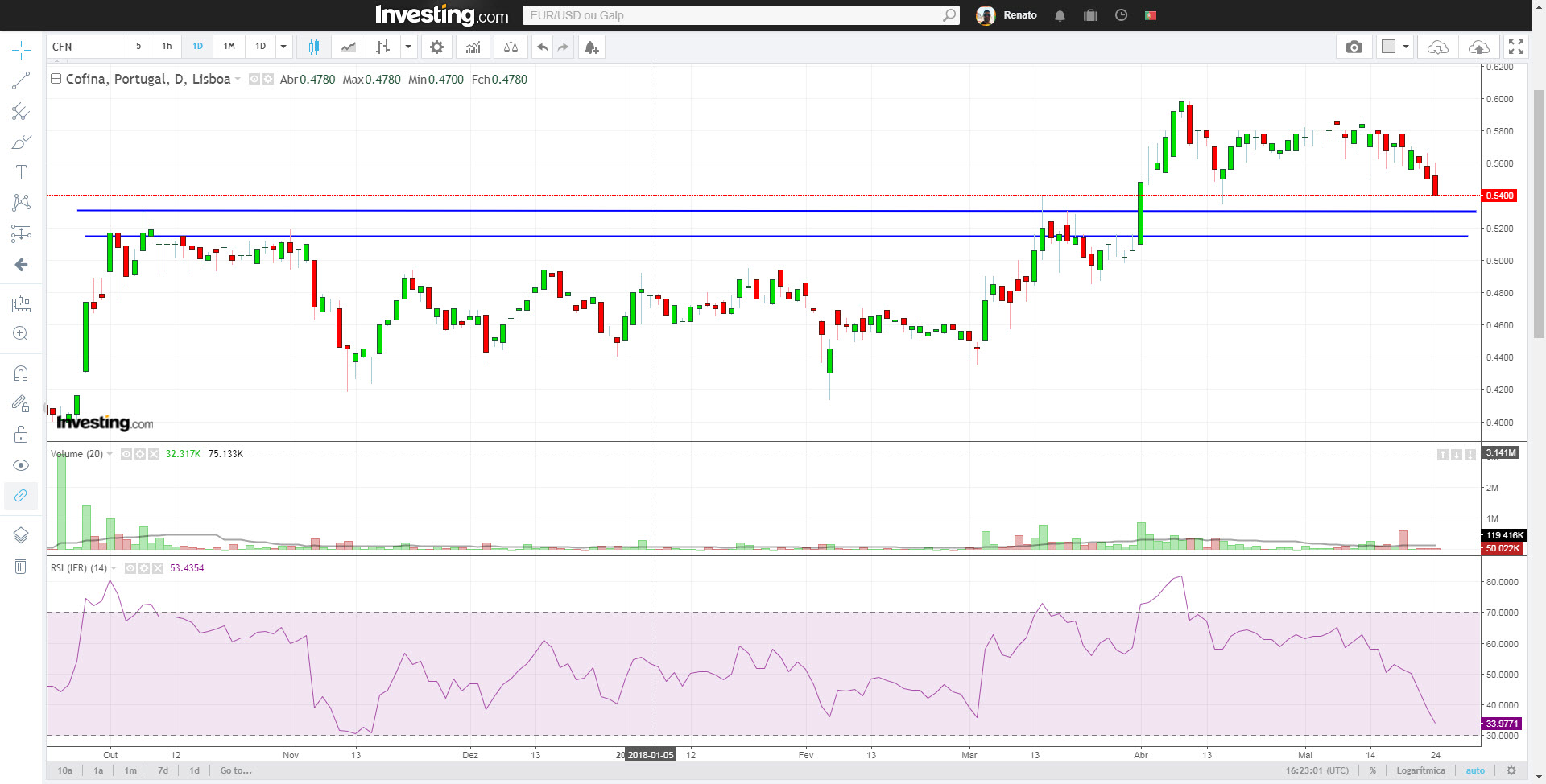
Task: Click the Go to... date button
Action: coord(236,770)
